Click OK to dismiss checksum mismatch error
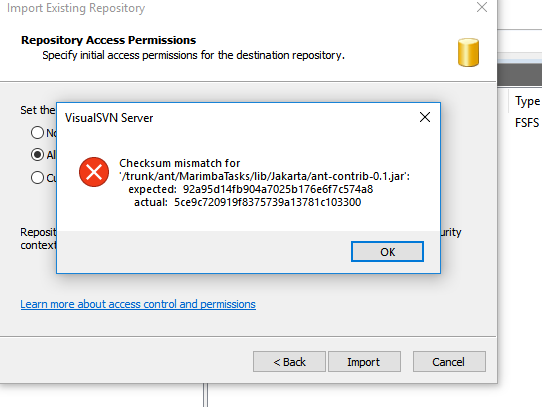Viewport: 542px width, 407px height. pyautogui.click(x=387, y=251)
